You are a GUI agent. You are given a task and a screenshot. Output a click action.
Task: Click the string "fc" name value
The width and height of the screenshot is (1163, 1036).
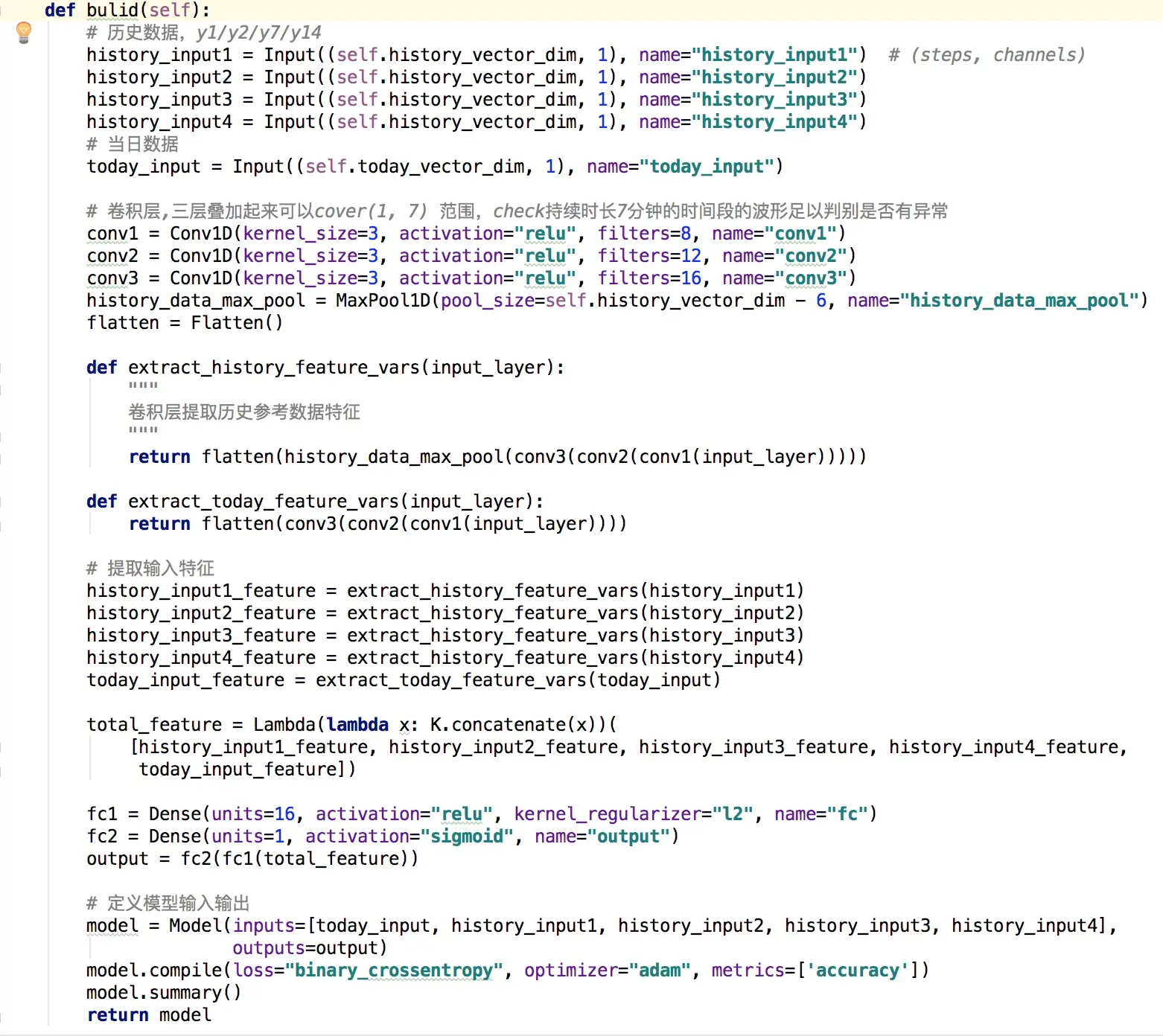click(848, 814)
